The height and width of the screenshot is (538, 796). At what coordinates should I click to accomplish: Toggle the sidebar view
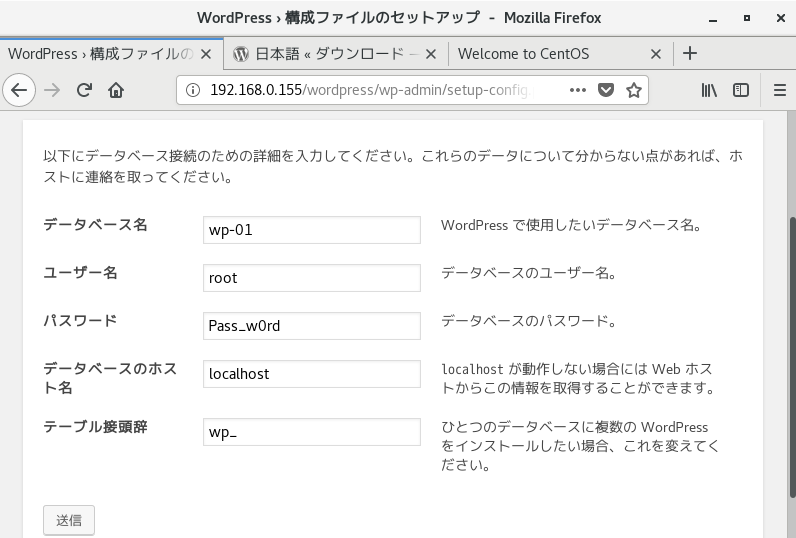(741, 90)
